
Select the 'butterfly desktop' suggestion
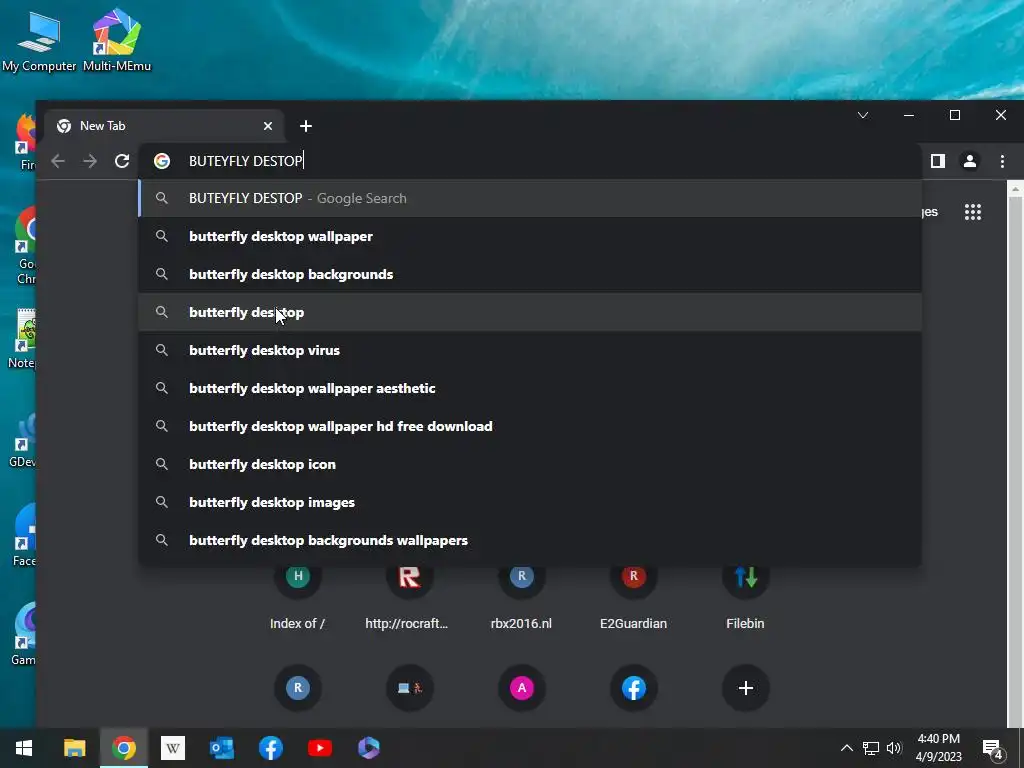point(530,312)
